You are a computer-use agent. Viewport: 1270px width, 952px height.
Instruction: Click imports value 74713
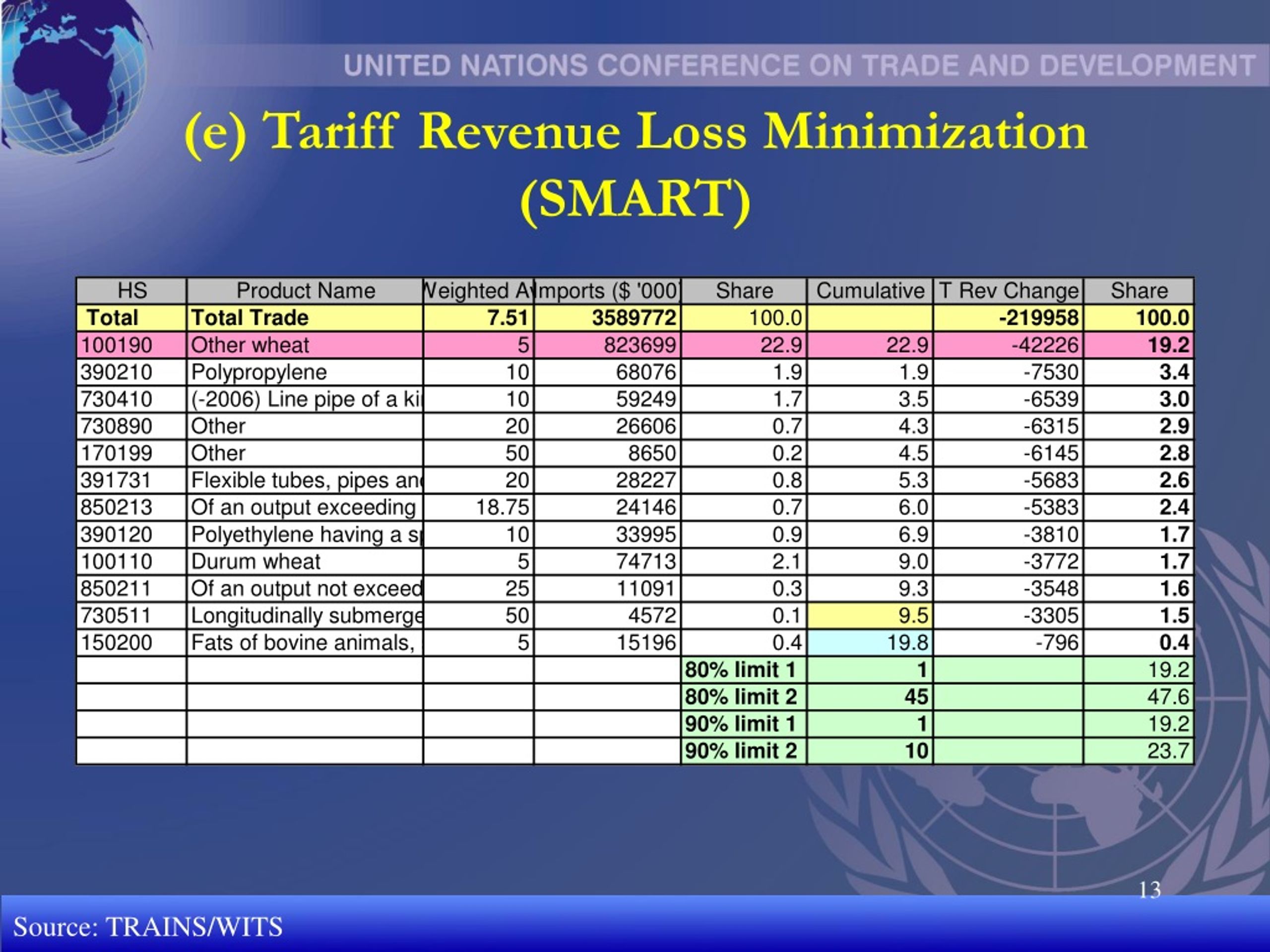click(x=607, y=561)
